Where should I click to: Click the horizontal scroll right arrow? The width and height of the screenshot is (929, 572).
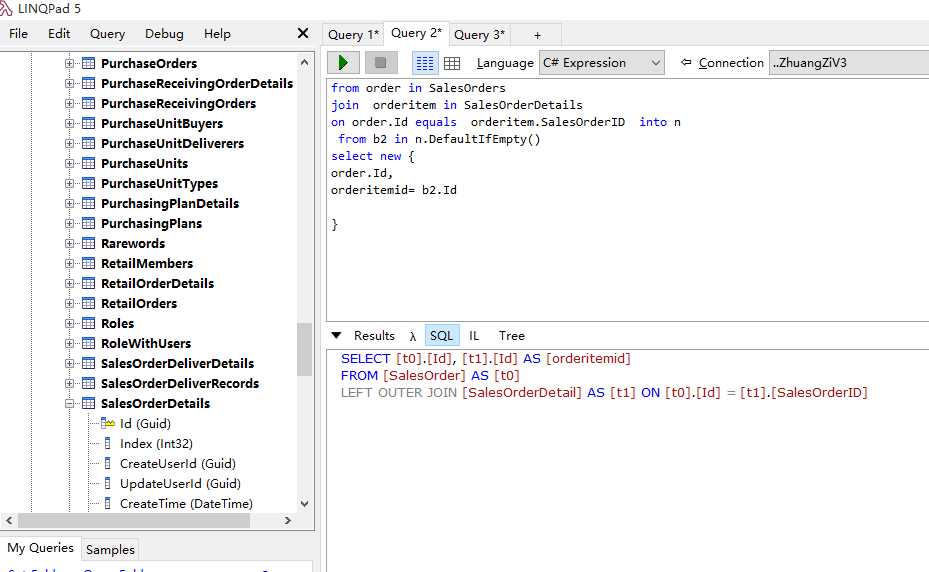[x=287, y=520]
